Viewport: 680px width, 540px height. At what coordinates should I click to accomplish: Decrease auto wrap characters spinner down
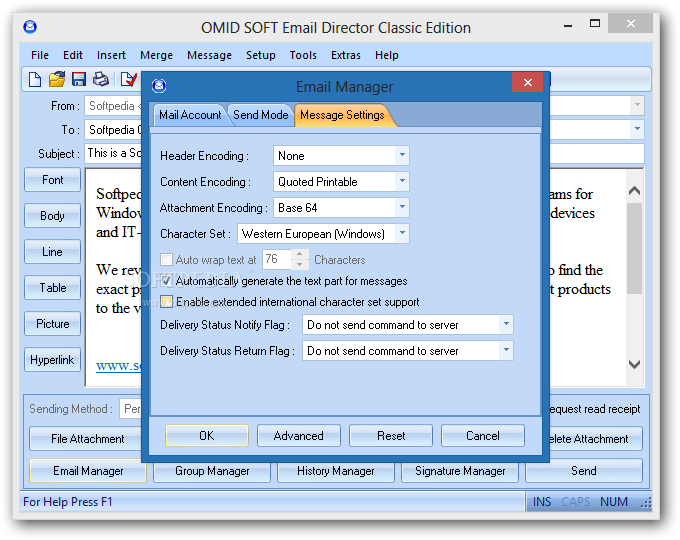tap(300, 264)
